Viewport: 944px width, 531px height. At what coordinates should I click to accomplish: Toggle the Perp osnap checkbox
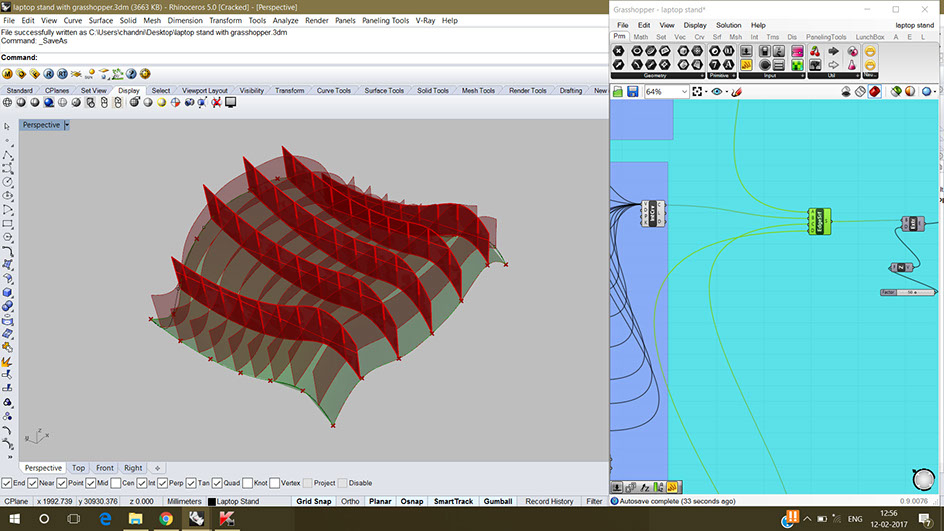tap(163, 483)
